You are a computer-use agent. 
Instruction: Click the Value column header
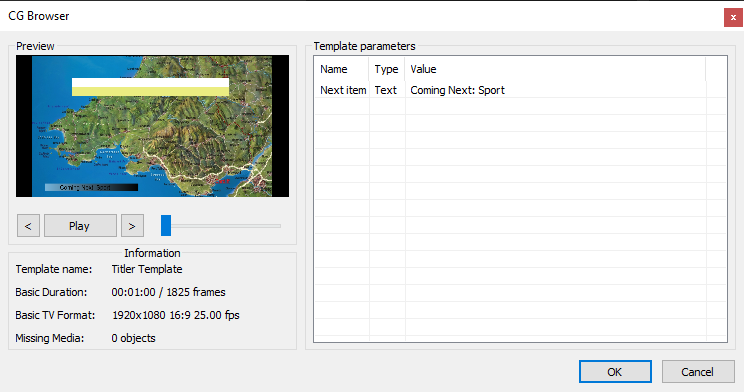(x=555, y=69)
